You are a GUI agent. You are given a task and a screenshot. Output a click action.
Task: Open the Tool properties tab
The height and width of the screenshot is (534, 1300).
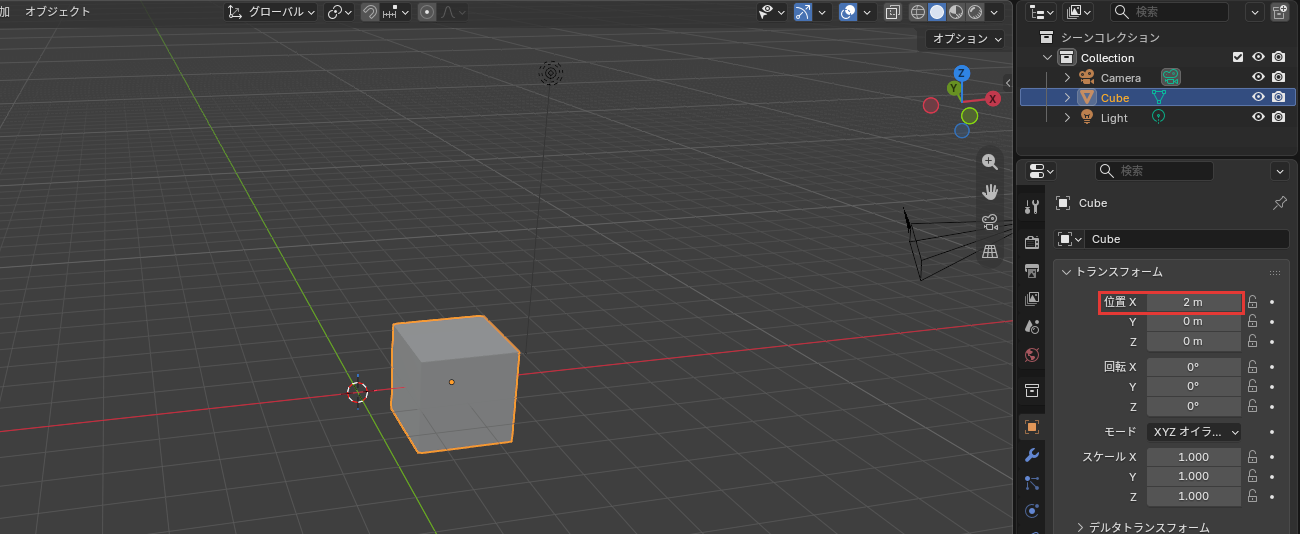pos(1032,207)
